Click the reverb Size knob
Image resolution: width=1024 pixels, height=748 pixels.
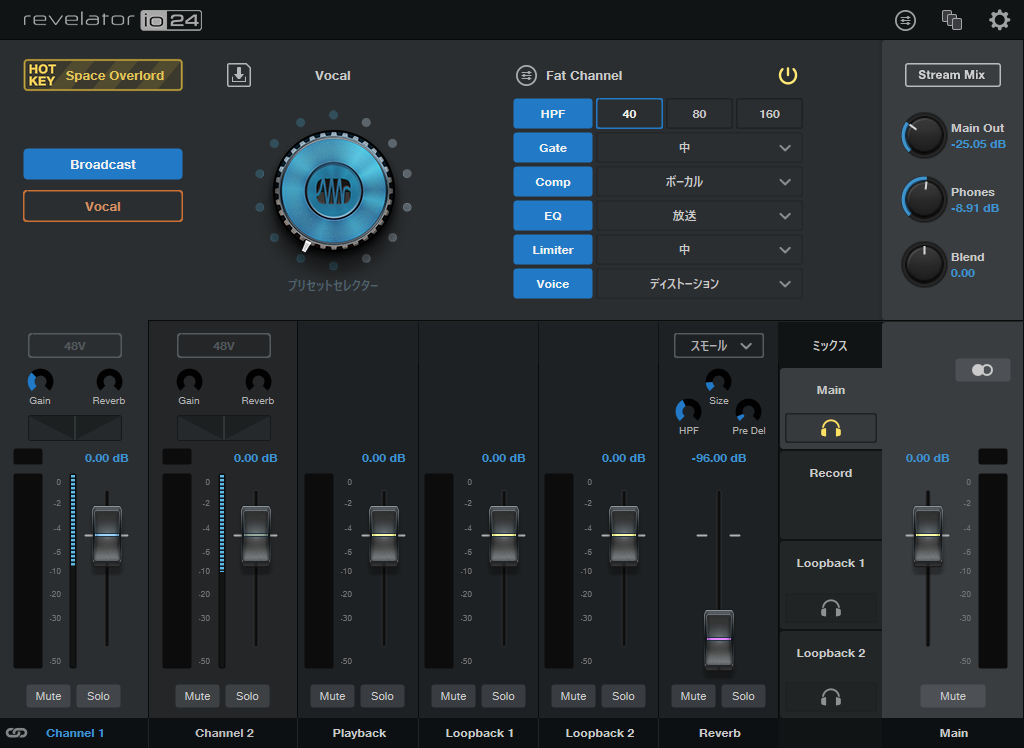point(718,382)
